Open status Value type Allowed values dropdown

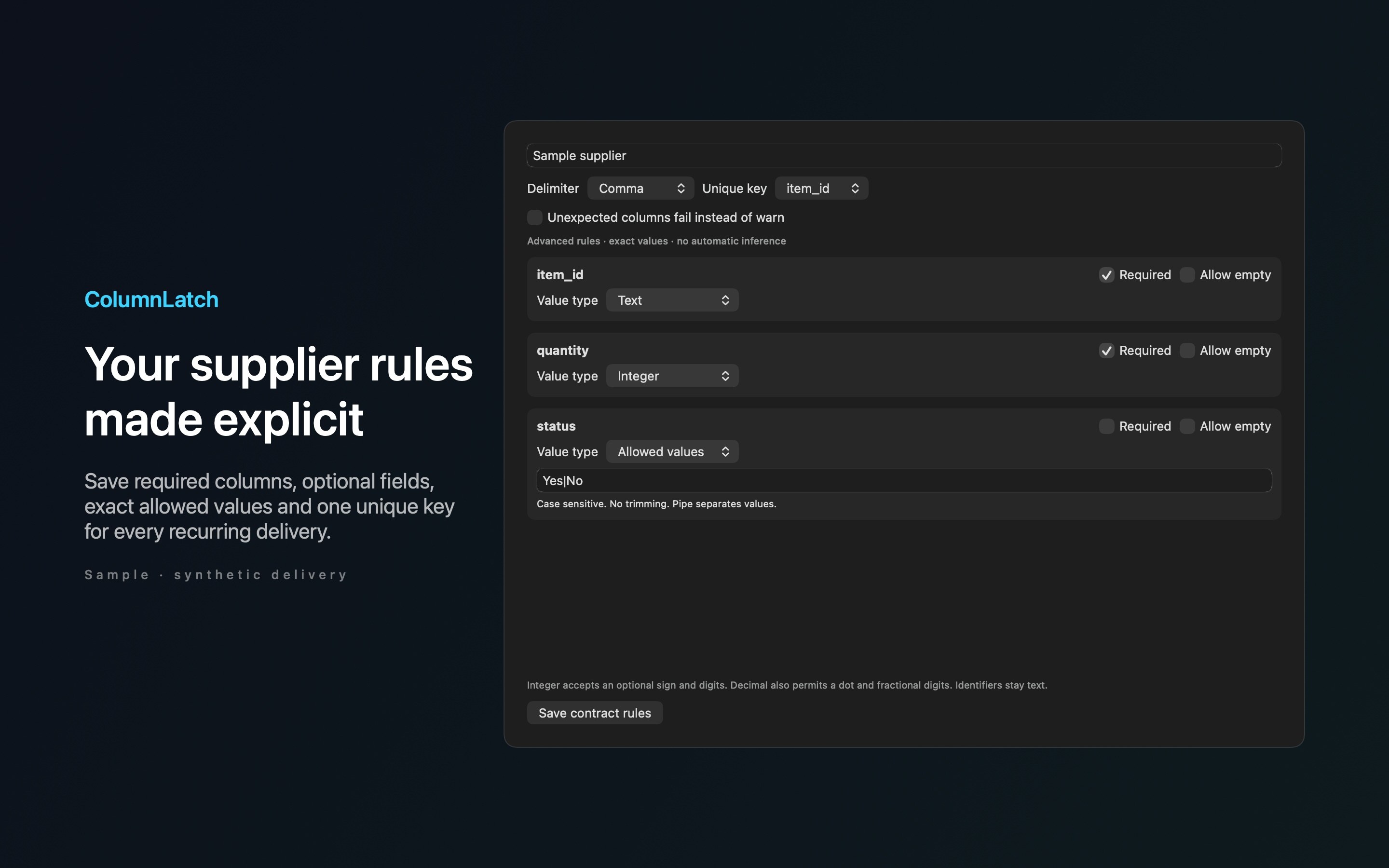coord(672,452)
